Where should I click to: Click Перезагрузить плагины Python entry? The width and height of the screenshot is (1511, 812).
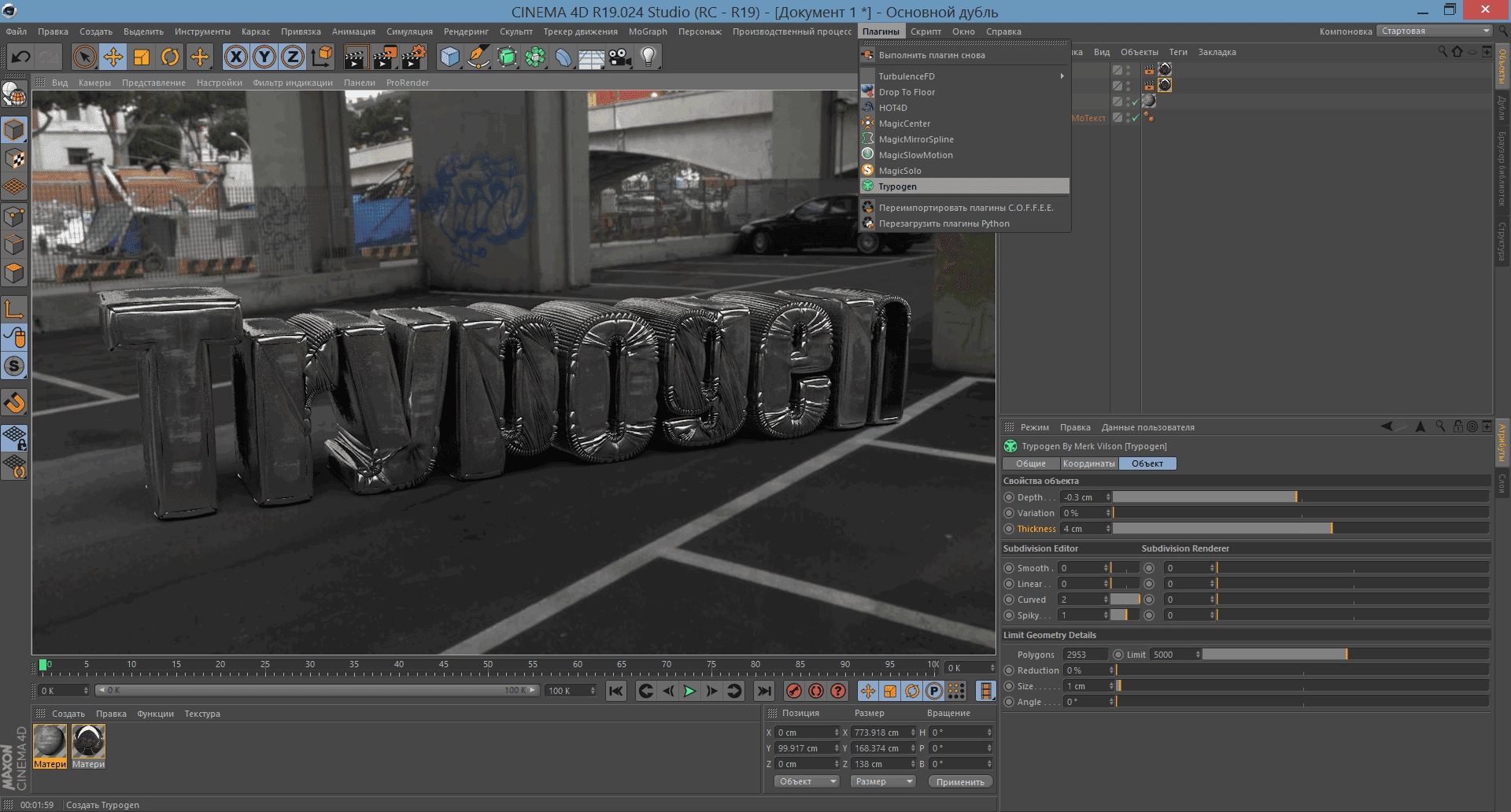[965, 223]
